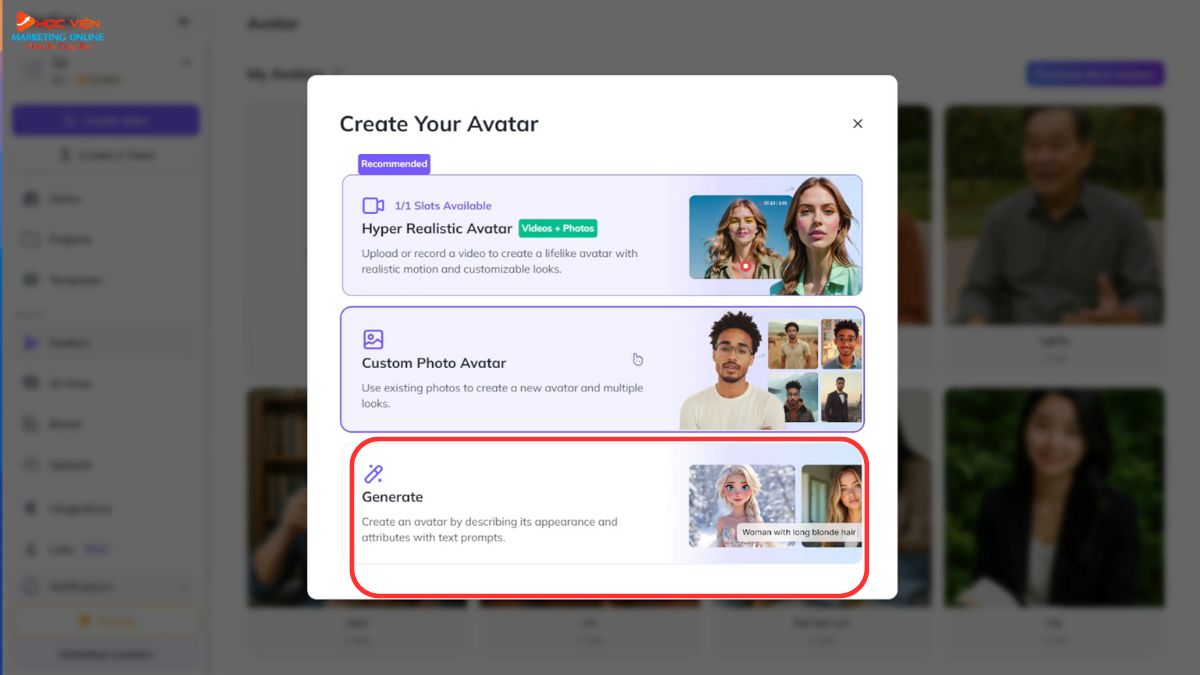Click the Create Your Avatar heading
Image resolution: width=1200 pixels, height=675 pixels.
coord(439,124)
